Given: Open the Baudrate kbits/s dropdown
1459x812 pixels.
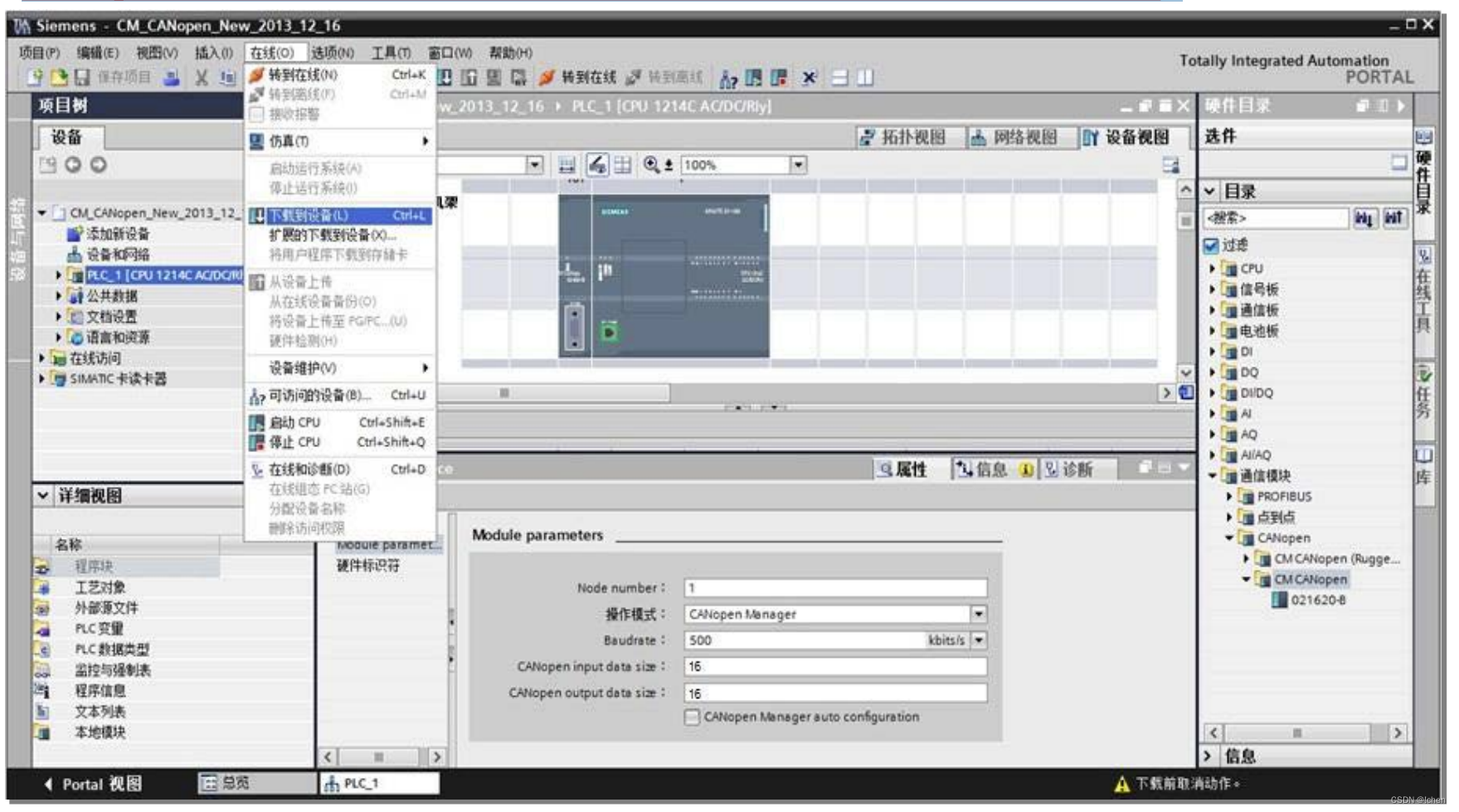Looking at the screenshot, I should pos(979,640).
